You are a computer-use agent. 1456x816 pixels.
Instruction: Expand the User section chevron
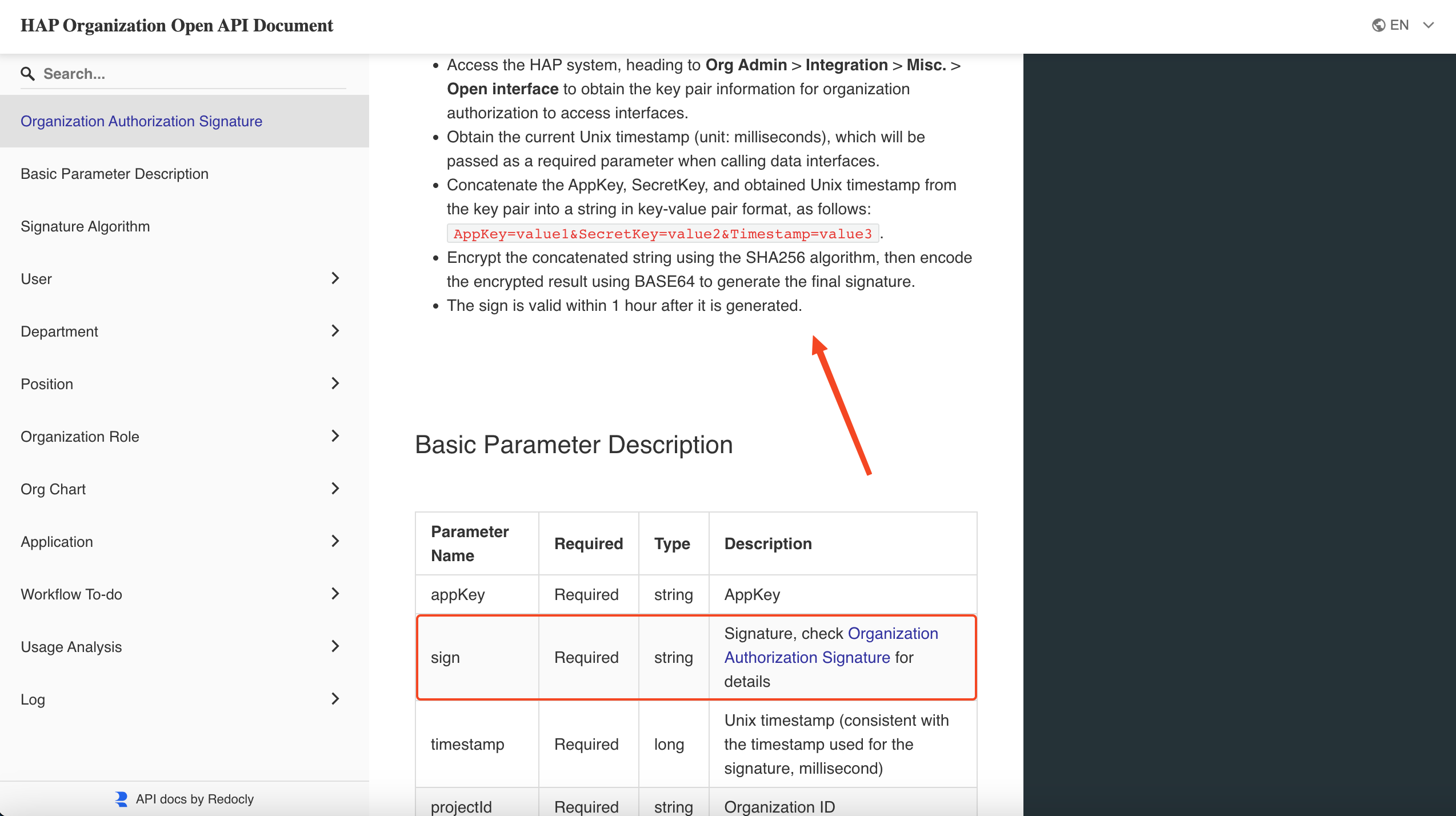[x=335, y=278]
